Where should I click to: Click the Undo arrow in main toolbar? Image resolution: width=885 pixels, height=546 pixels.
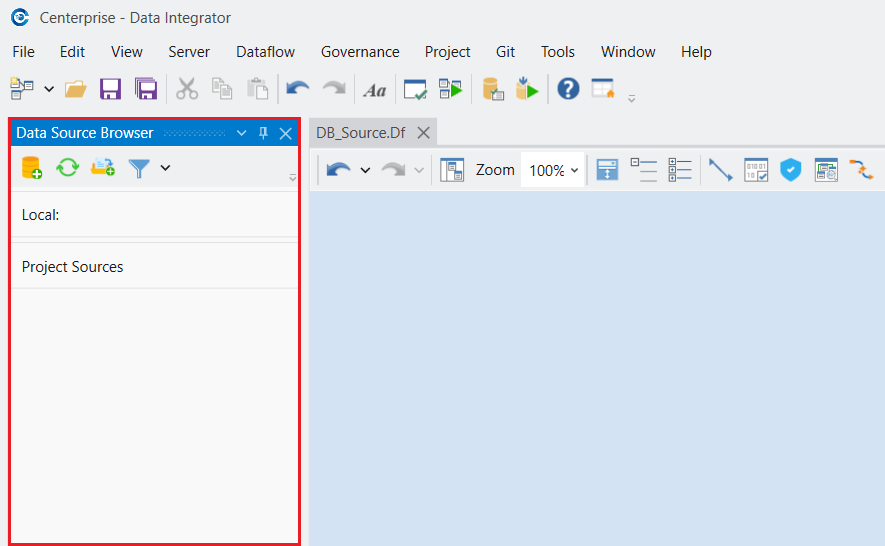(x=297, y=89)
